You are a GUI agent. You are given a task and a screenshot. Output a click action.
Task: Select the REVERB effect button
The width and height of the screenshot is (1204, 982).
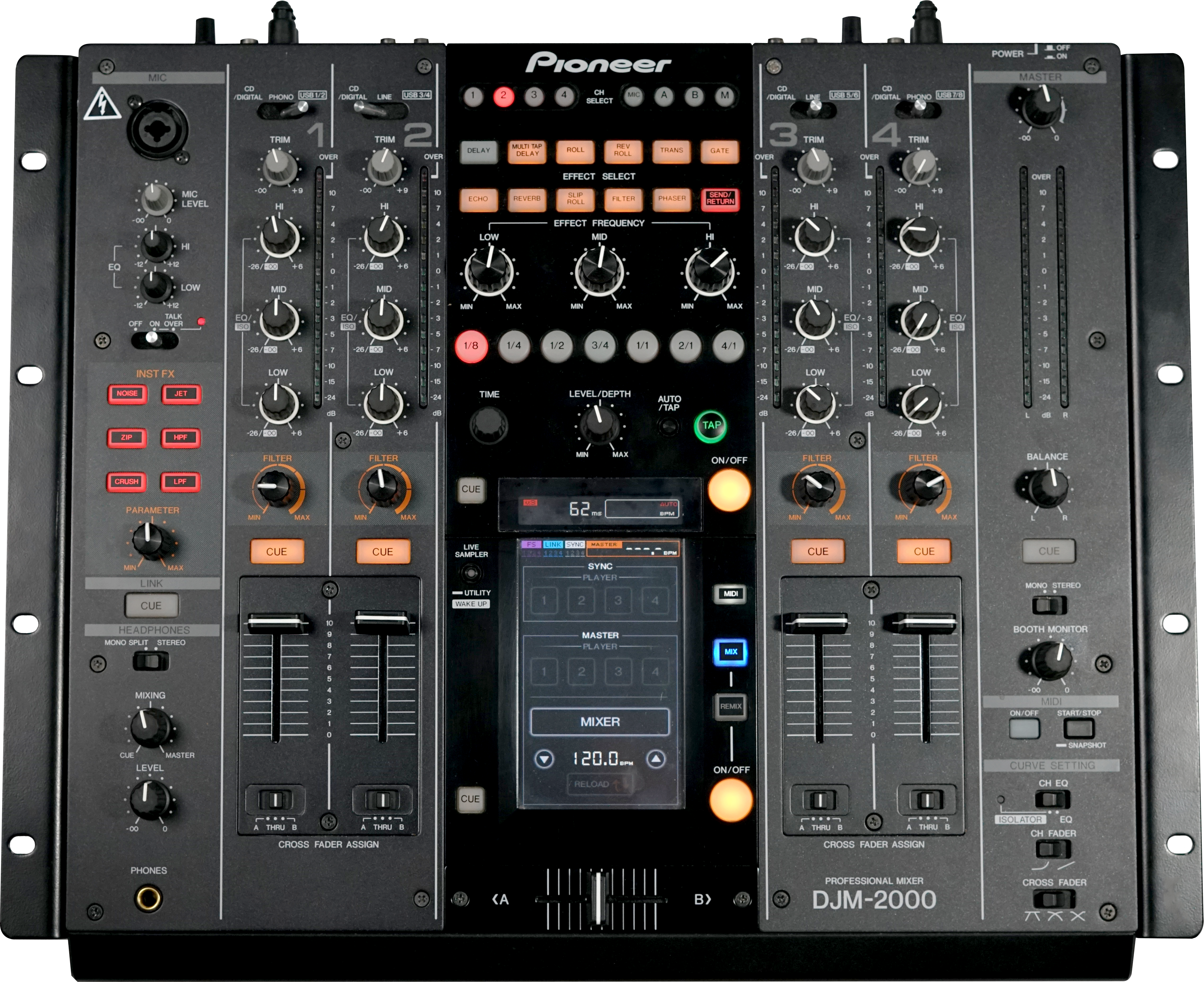[527, 199]
